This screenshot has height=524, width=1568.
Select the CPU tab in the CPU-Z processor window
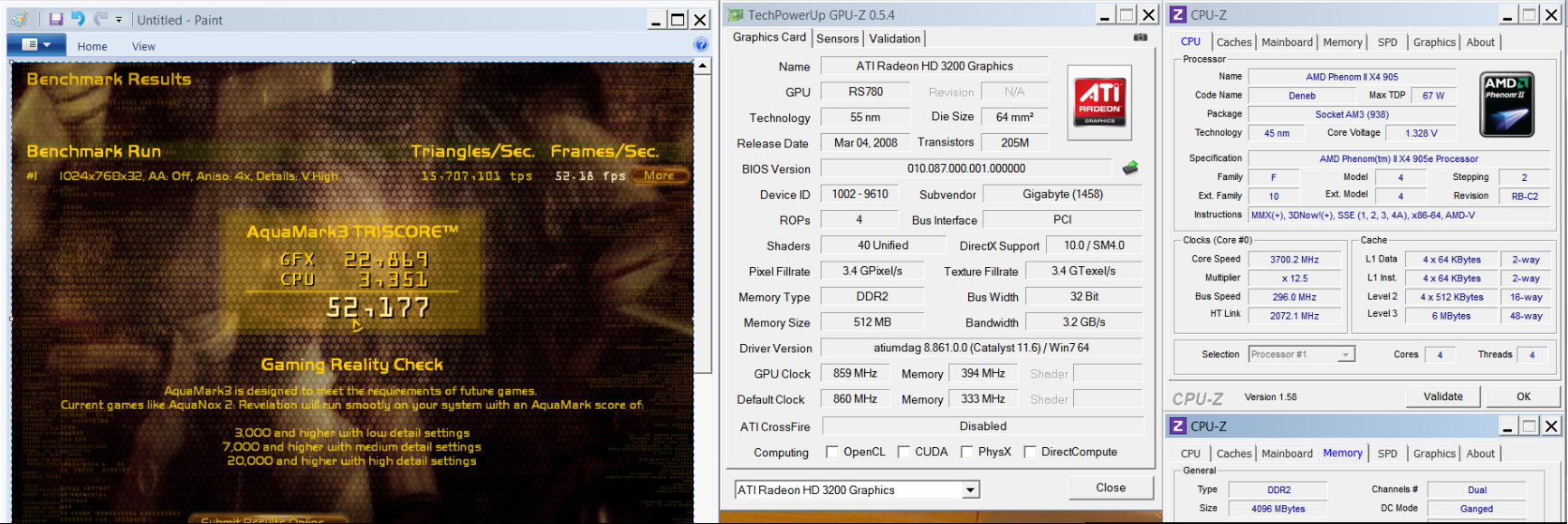click(1191, 42)
